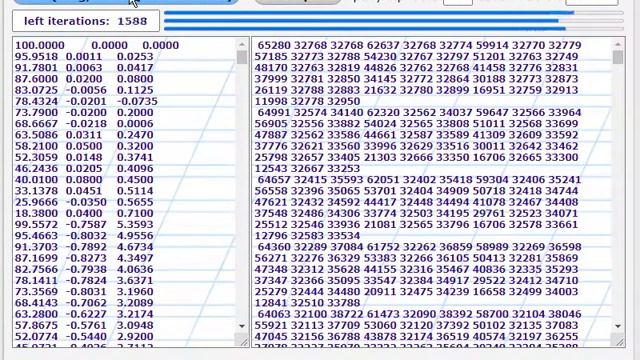Screen dimensions: 640x360
Task: Click left panel scroll-down arrow
Action: pos(242,326)
